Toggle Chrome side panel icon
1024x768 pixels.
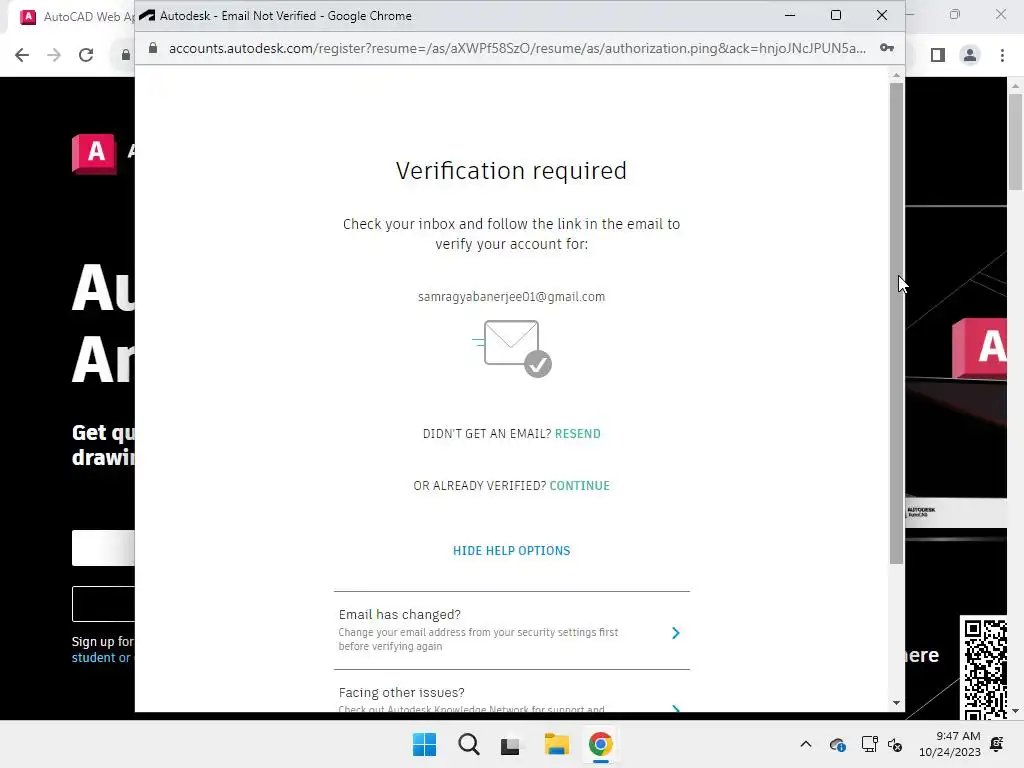point(938,55)
